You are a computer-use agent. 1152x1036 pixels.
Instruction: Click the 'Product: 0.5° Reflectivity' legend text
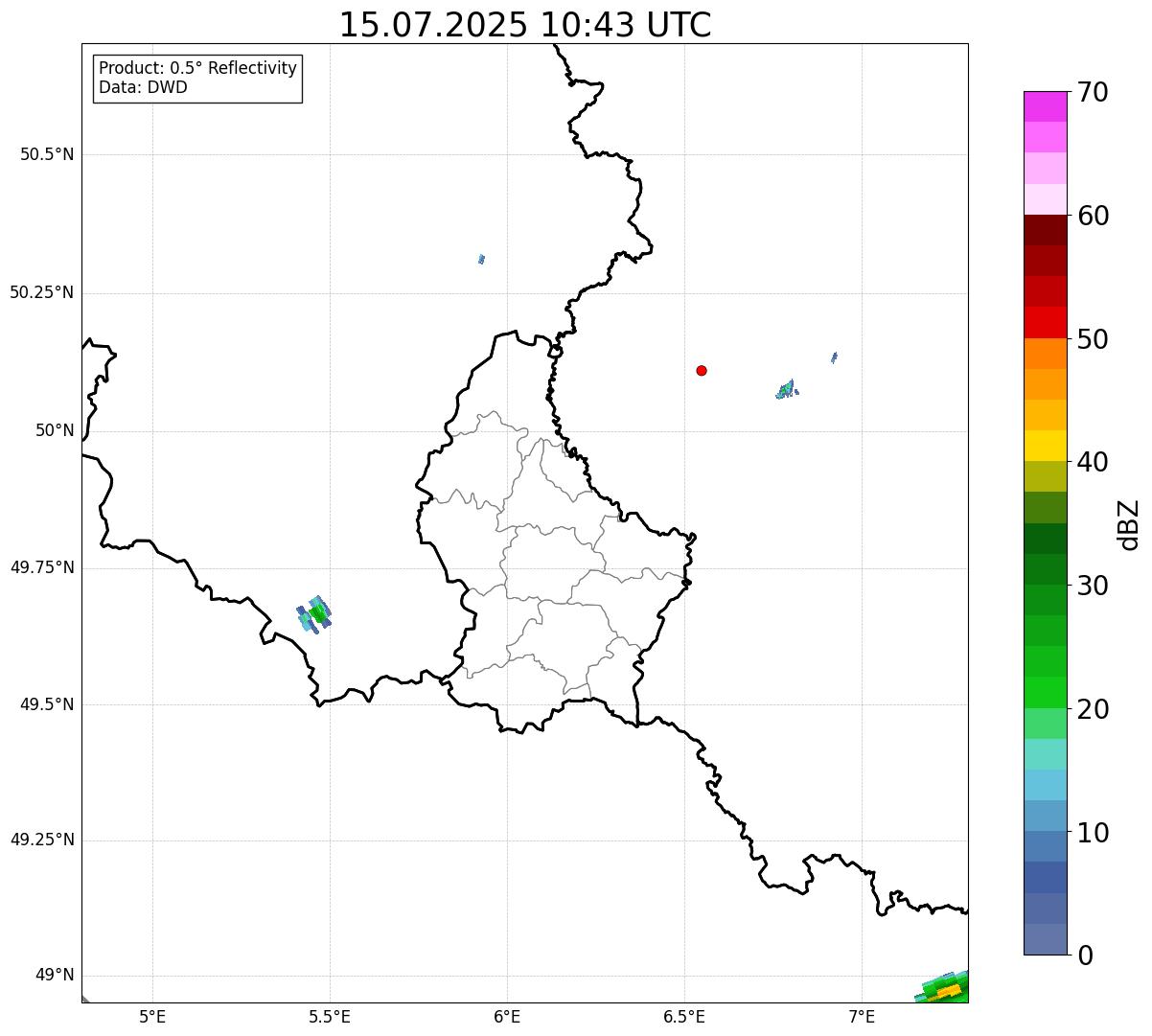(198, 68)
